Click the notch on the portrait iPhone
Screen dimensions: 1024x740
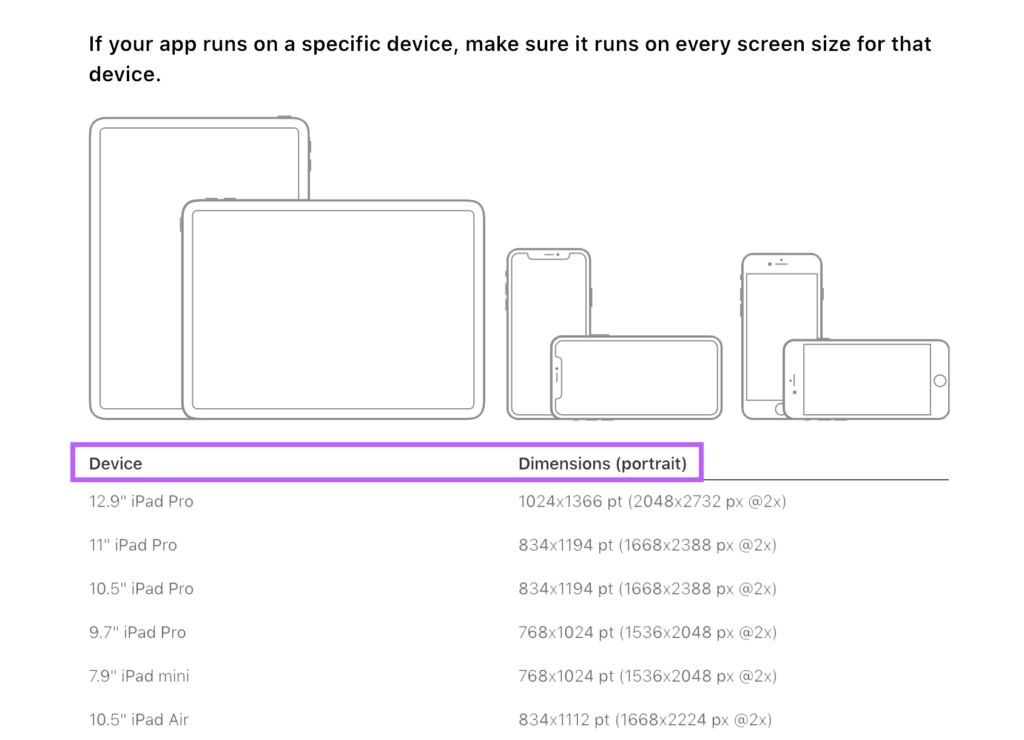coord(548,255)
